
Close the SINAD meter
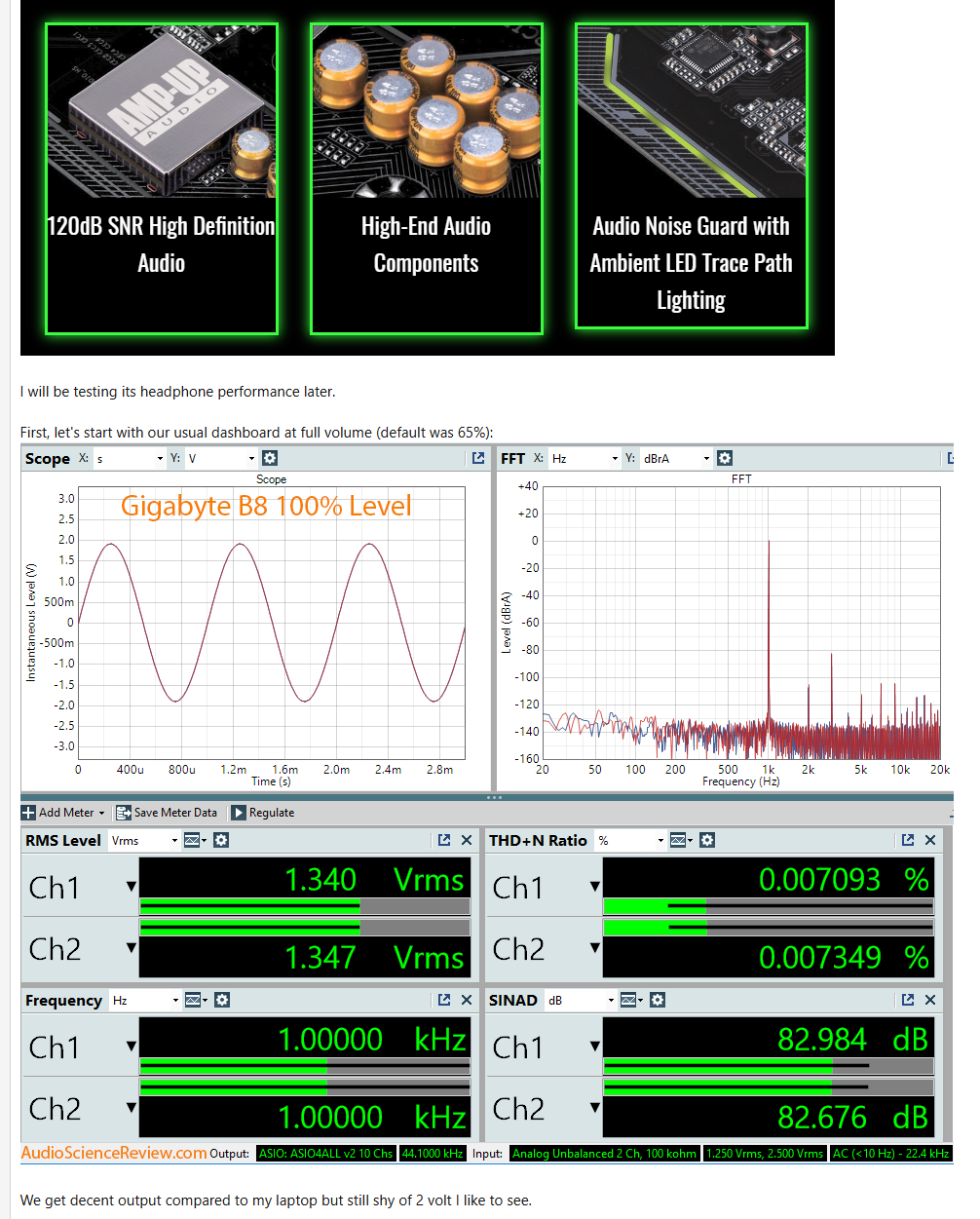[x=930, y=1000]
